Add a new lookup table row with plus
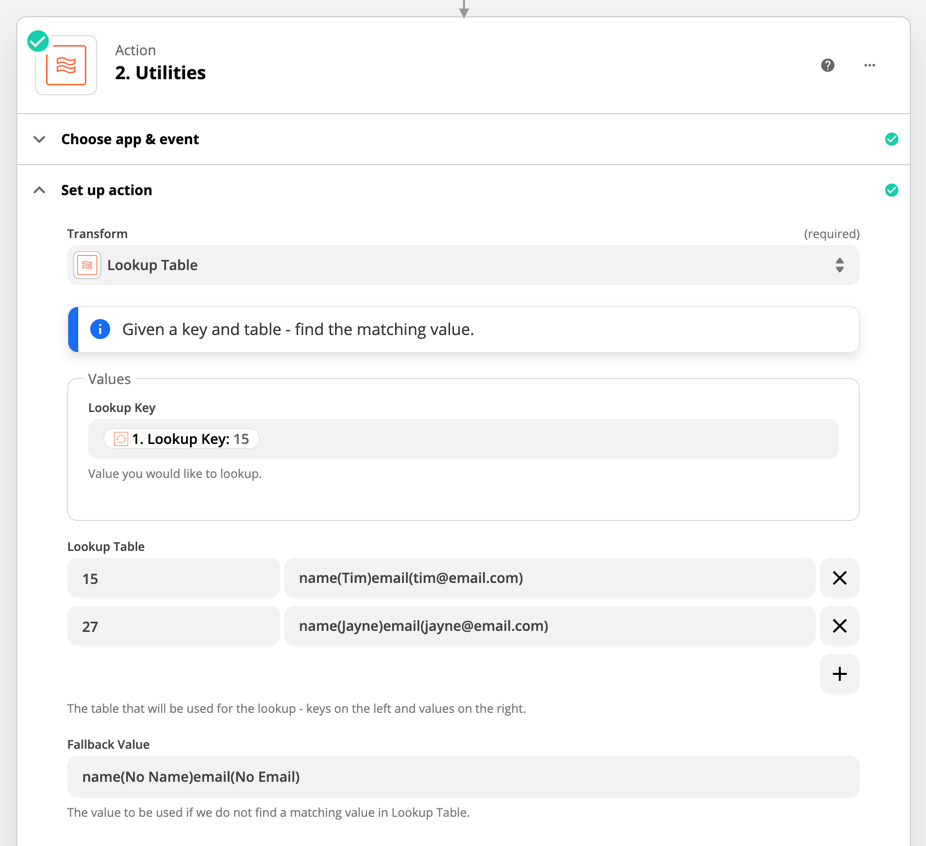 [839, 674]
